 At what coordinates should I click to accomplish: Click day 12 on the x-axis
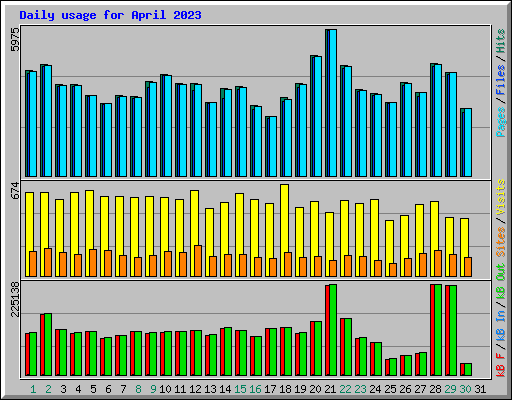(x=195, y=389)
